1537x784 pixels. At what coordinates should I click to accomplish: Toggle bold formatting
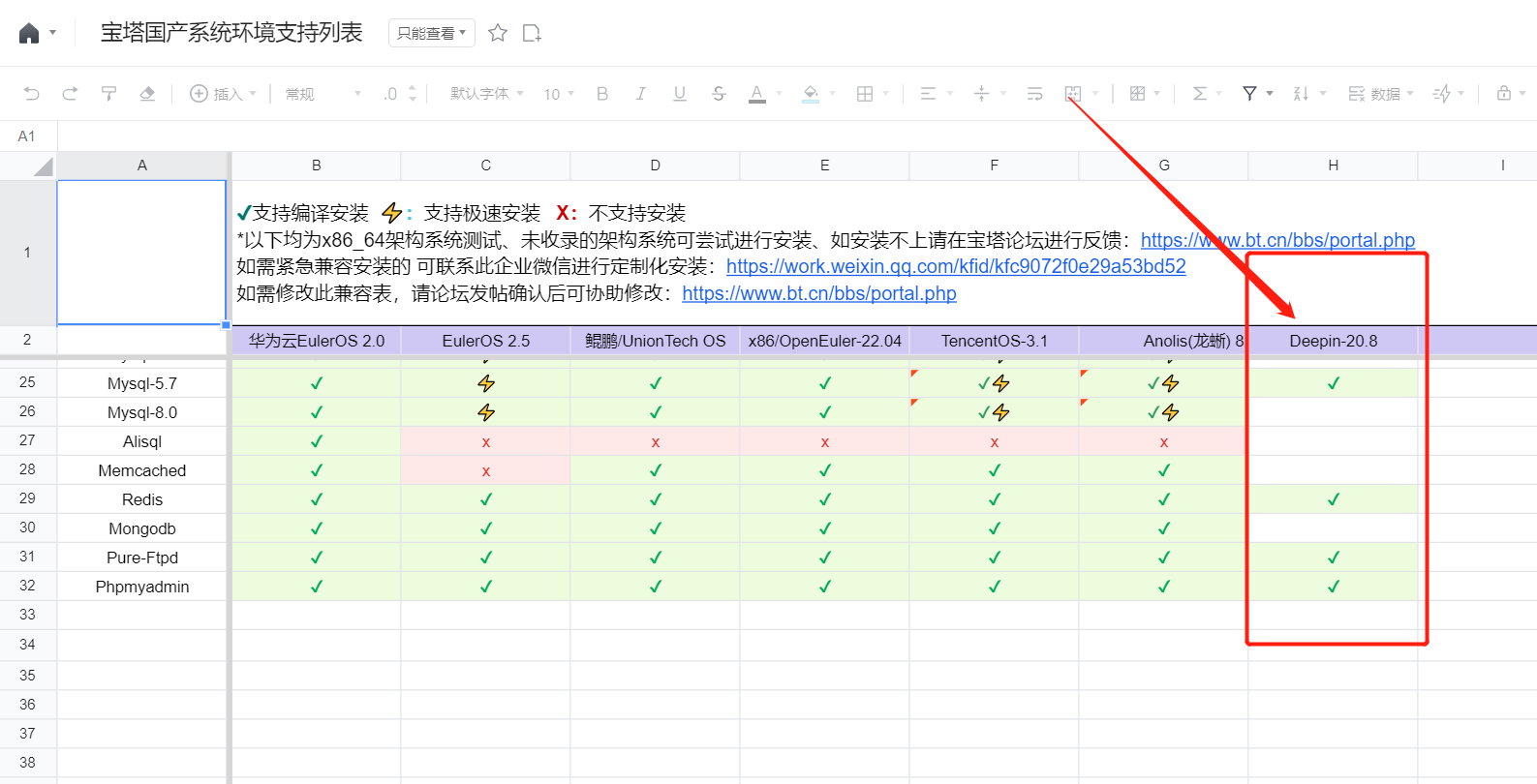tap(602, 94)
